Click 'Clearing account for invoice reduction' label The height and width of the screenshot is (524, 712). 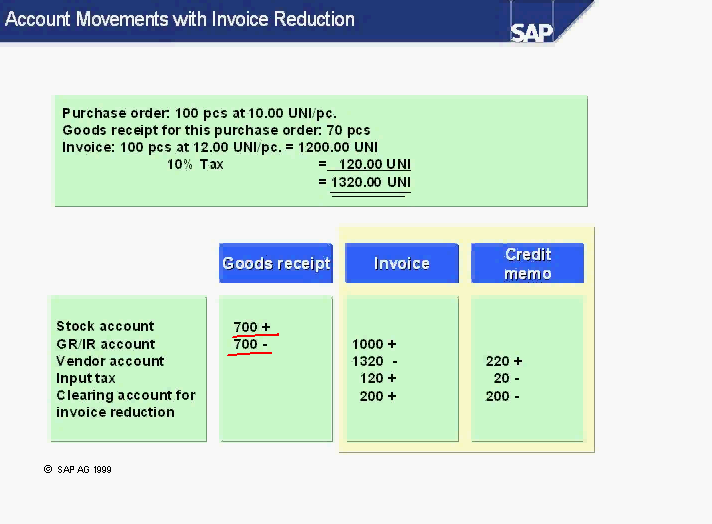[x=126, y=404]
